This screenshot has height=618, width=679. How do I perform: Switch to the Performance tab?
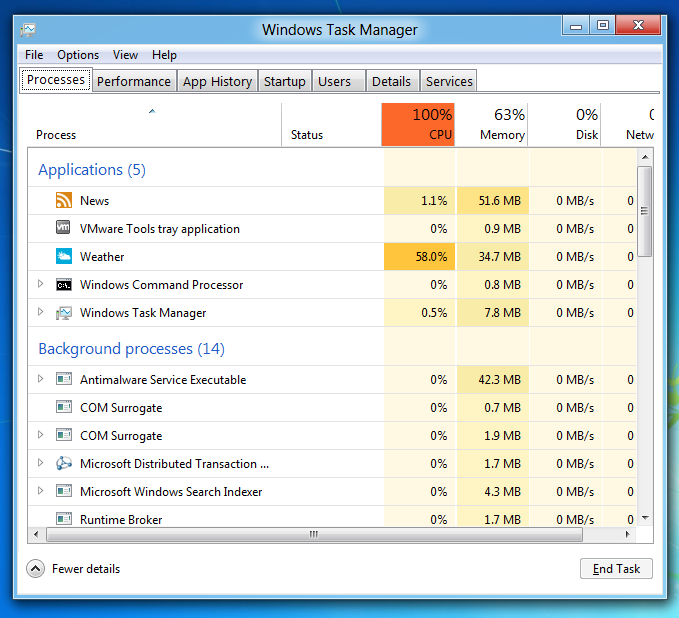point(134,81)
